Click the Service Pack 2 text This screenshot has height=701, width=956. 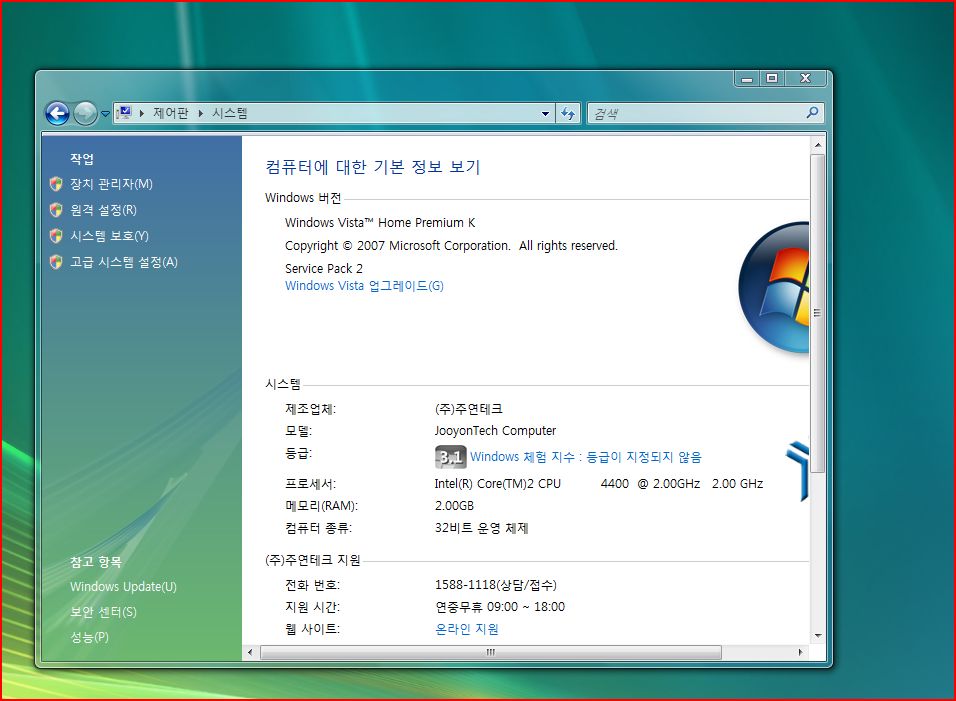click(324, 269)
